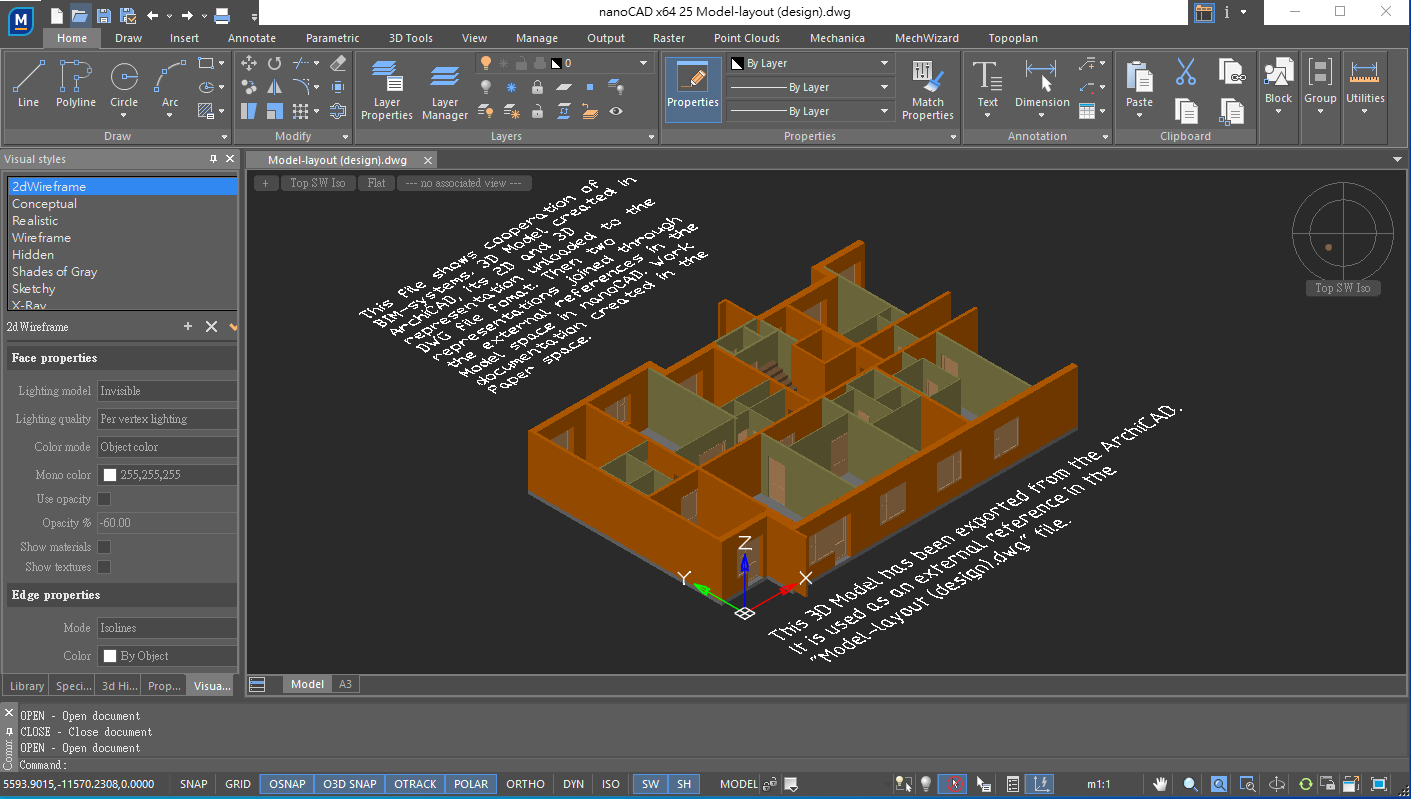The width and height of the screenshot is (1411, 799).
Task: Select the Dimension tool
Action: pyautogui.click(x=1042, y=84)
